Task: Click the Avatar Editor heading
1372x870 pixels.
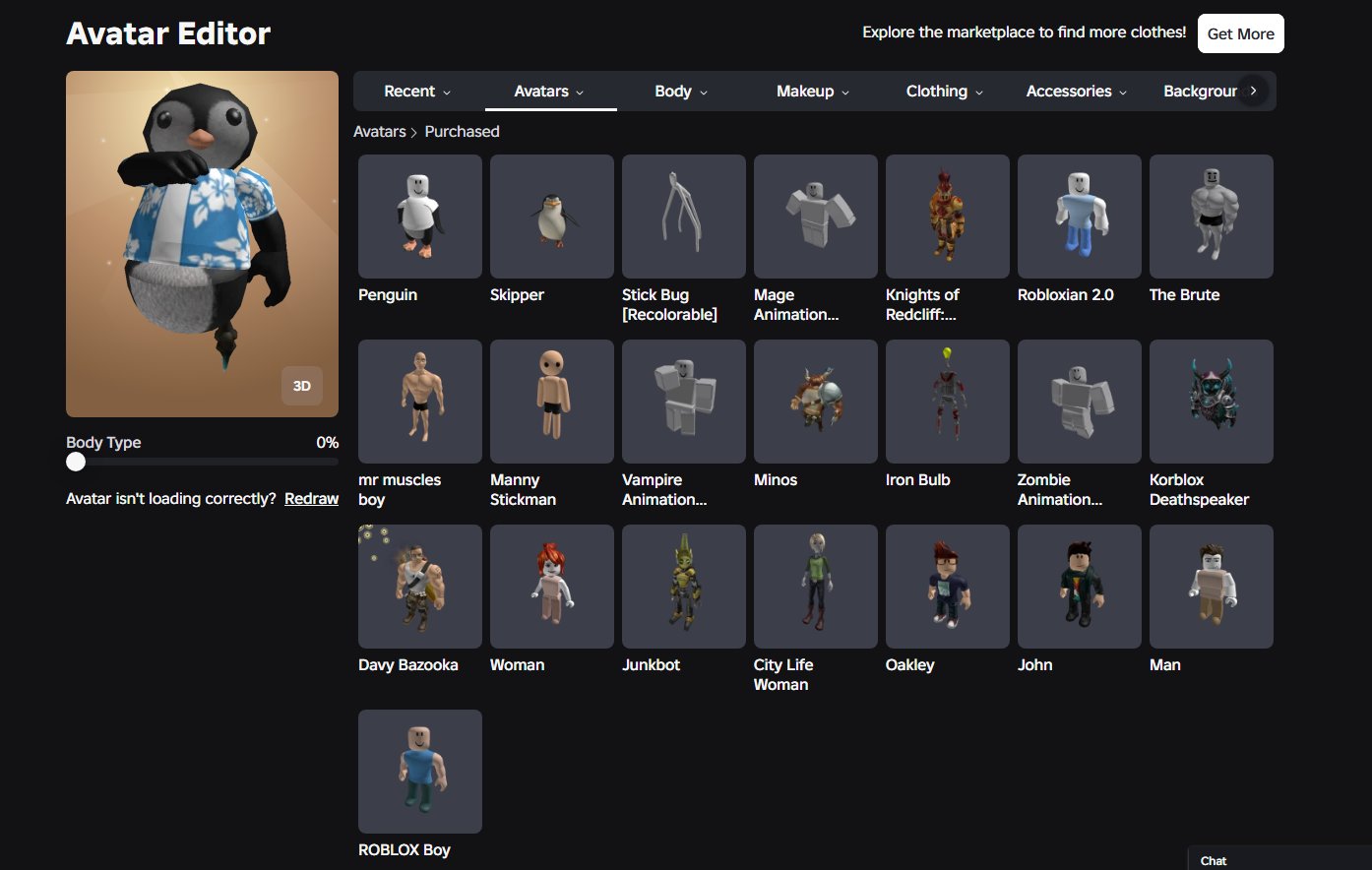Action: 168,33
